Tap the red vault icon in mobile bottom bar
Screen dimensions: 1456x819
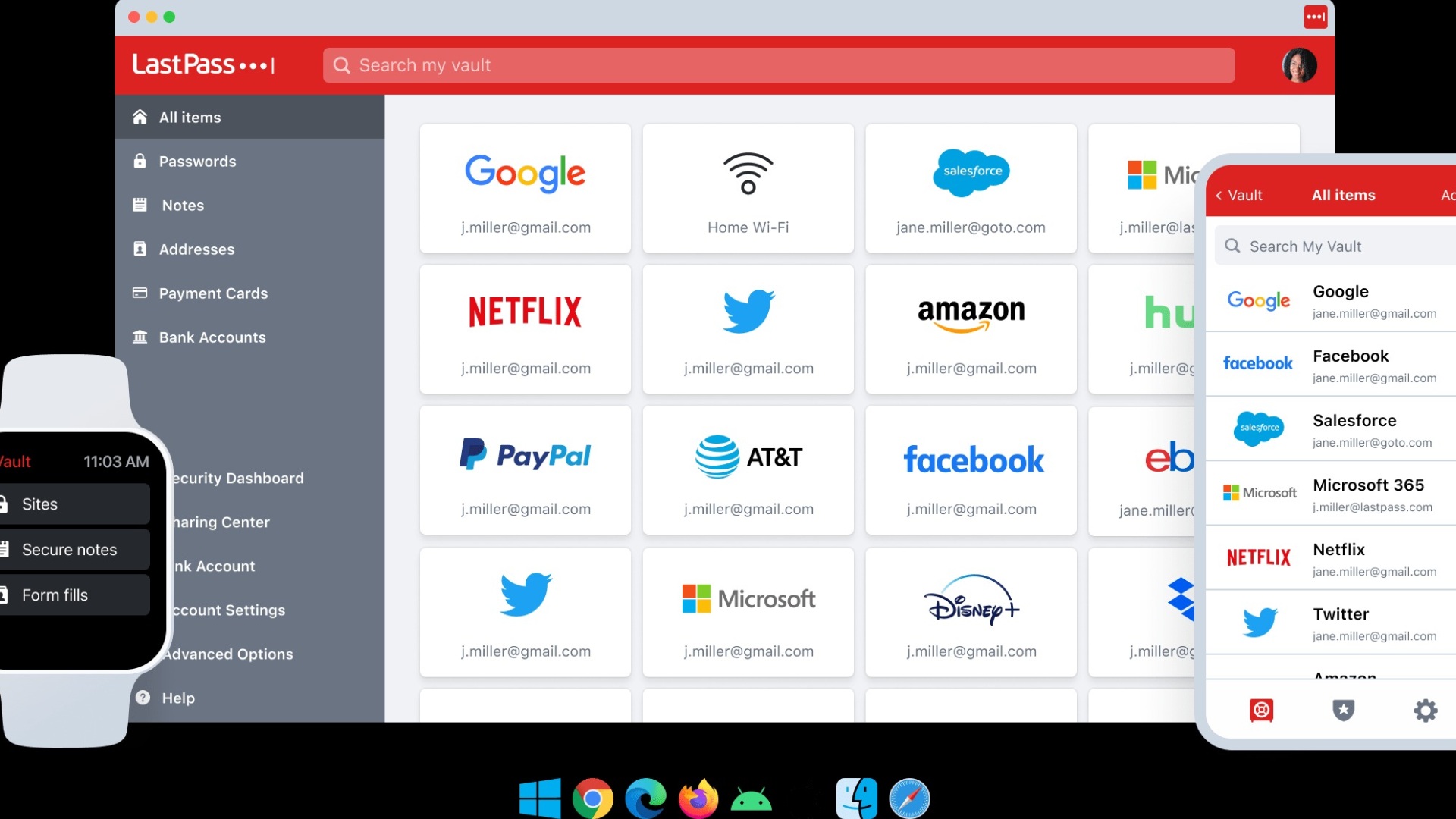point(1260,711)
